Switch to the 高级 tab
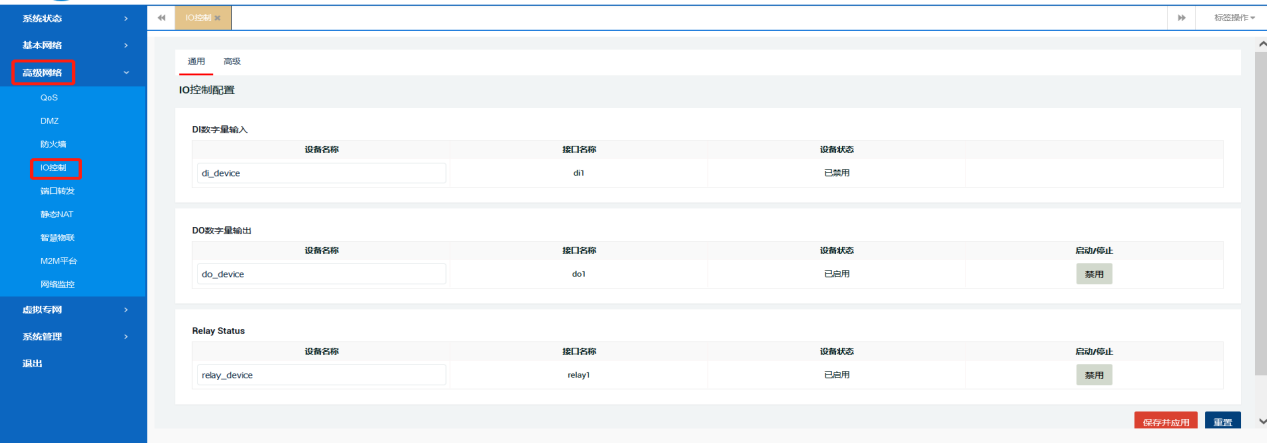 tap(232, 62)
